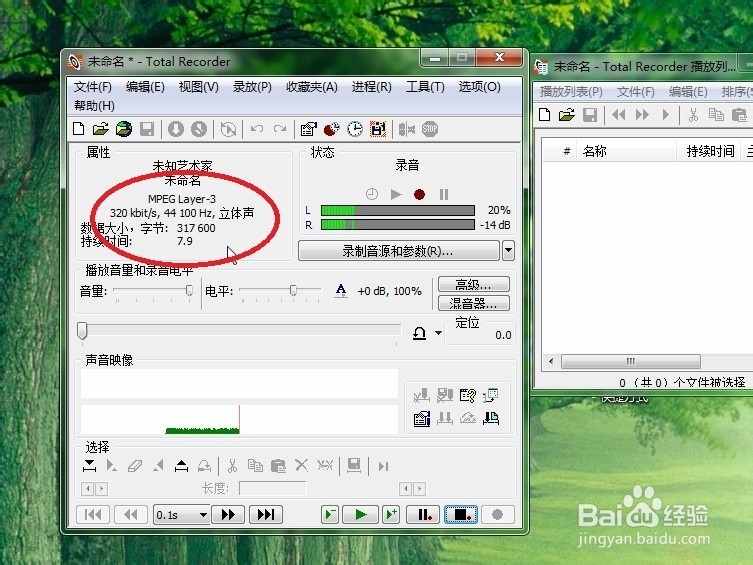Click the playlist window fast-forward icon
Screen dimensions: 753x565
coord(642,115)
